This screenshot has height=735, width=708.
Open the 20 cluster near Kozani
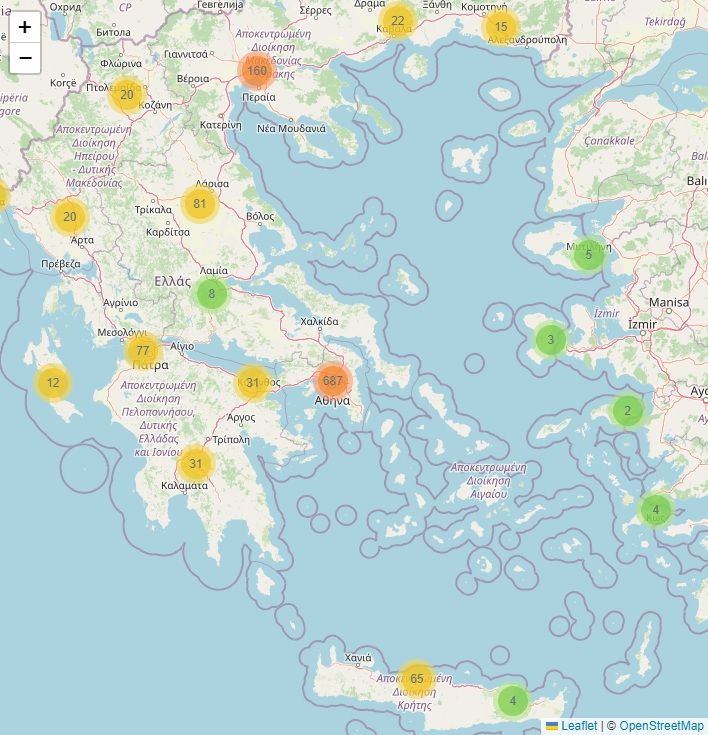point(127,95)
